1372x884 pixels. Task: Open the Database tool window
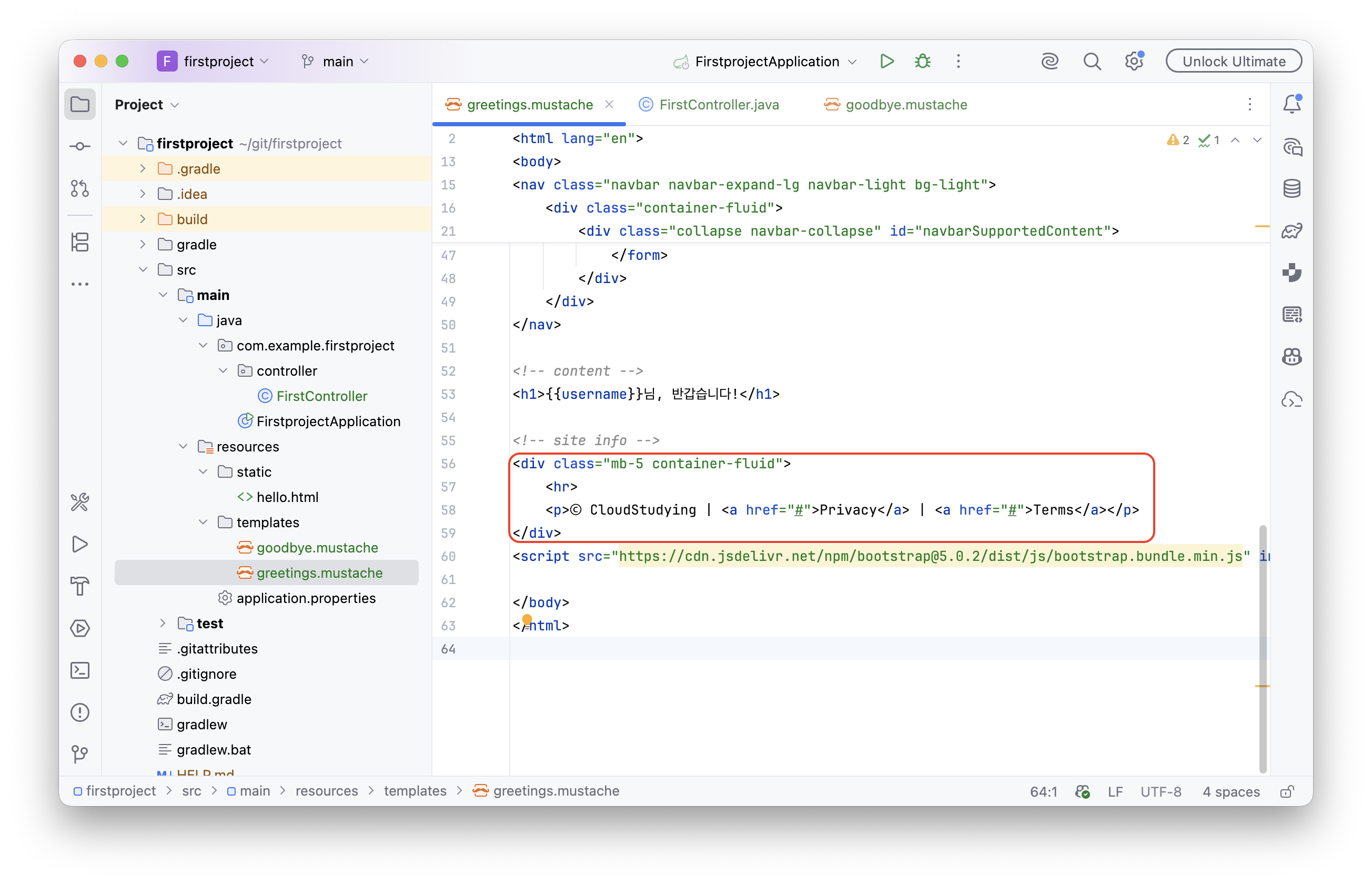(1292, 188)
